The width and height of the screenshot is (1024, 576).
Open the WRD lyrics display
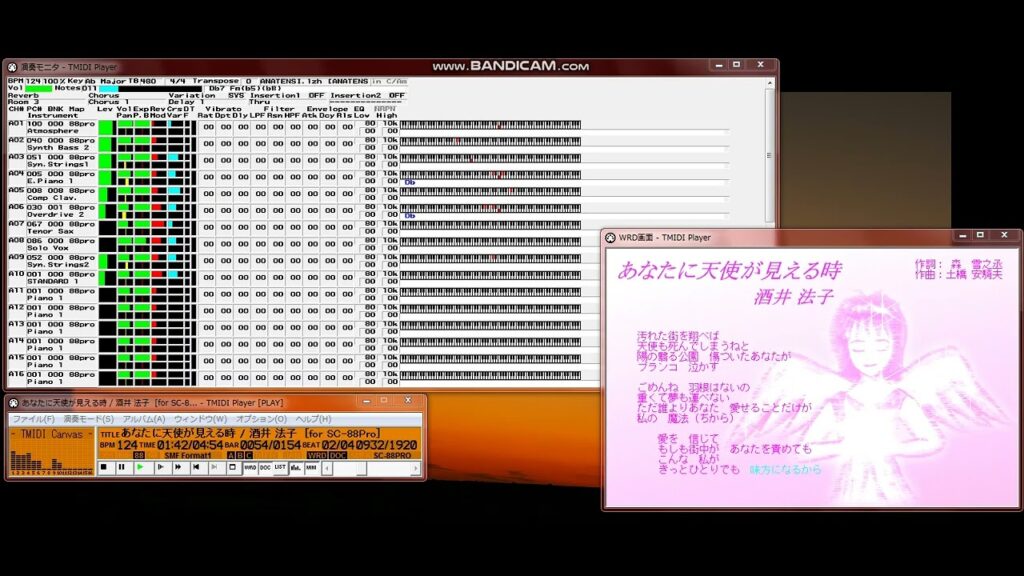coord(248,467)
